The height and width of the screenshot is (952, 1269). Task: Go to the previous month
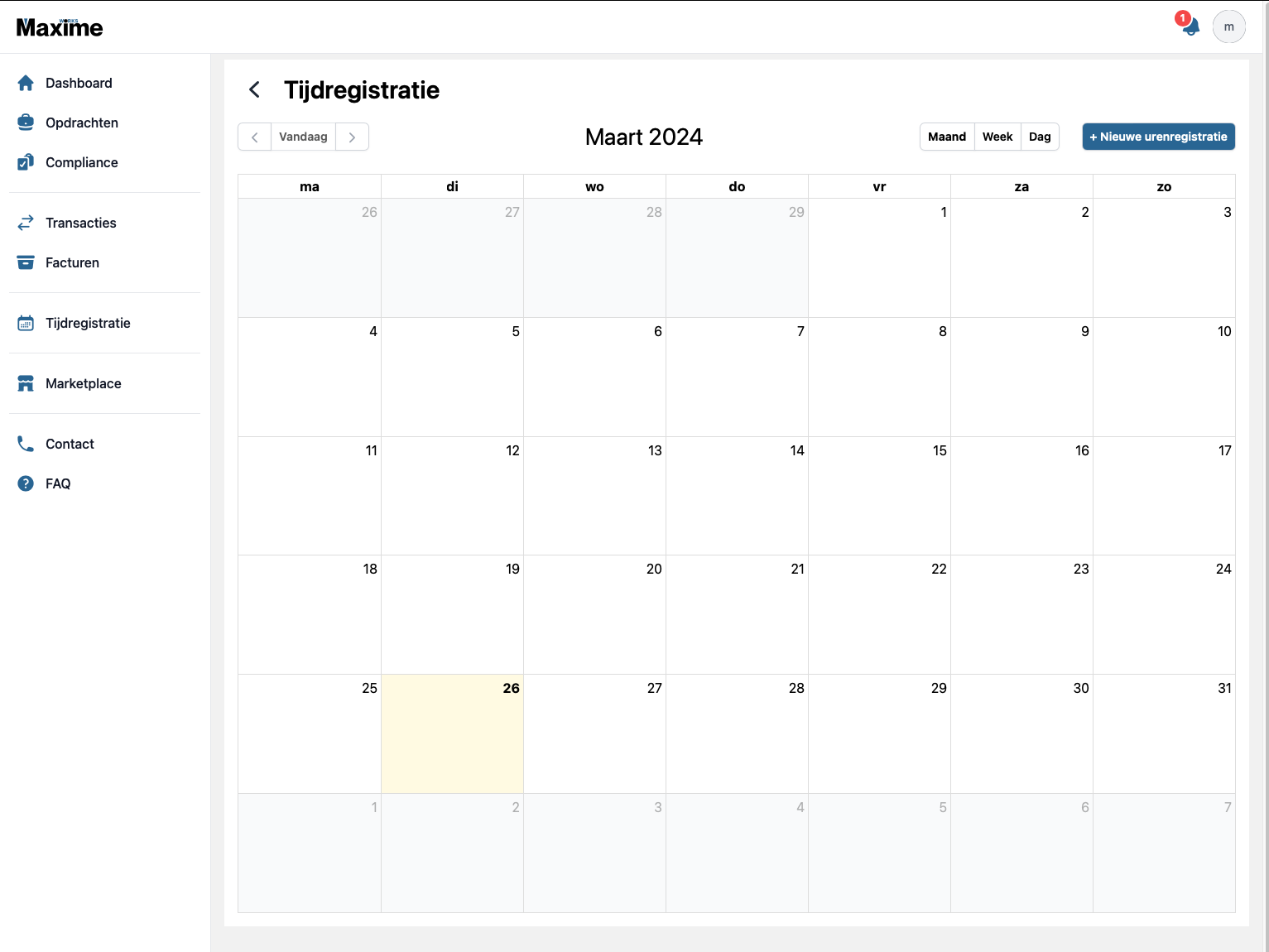point(255,137)
